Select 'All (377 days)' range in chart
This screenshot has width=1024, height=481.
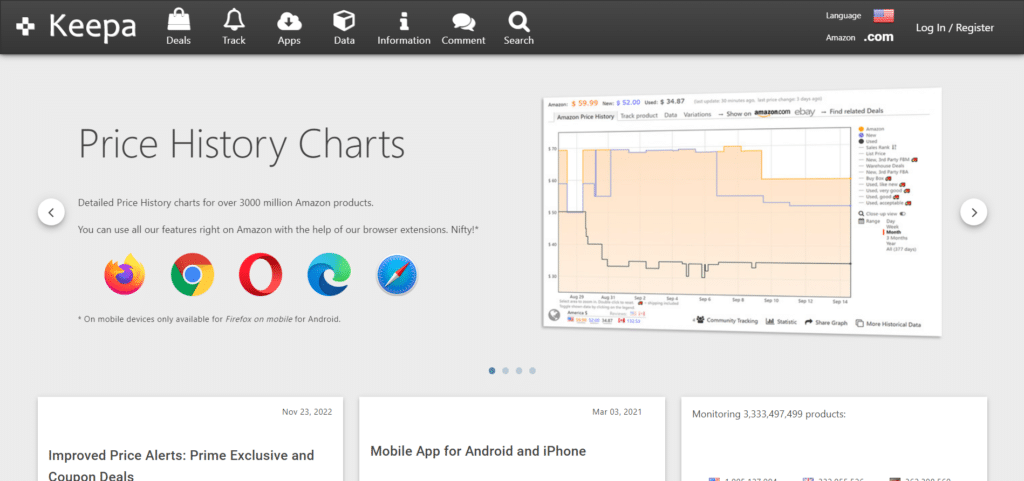(x=901, y=249)
